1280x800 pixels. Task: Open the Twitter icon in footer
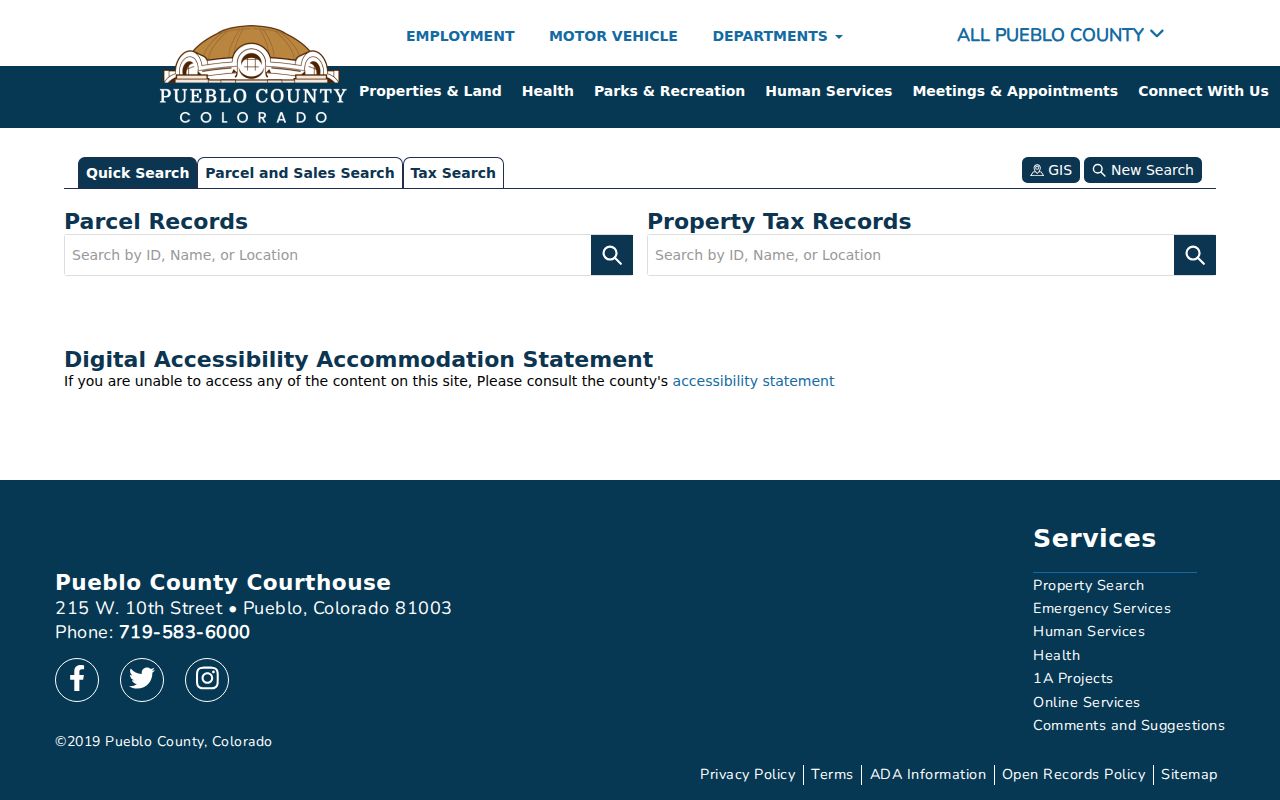pyautogui.click(x=142, y=680)
